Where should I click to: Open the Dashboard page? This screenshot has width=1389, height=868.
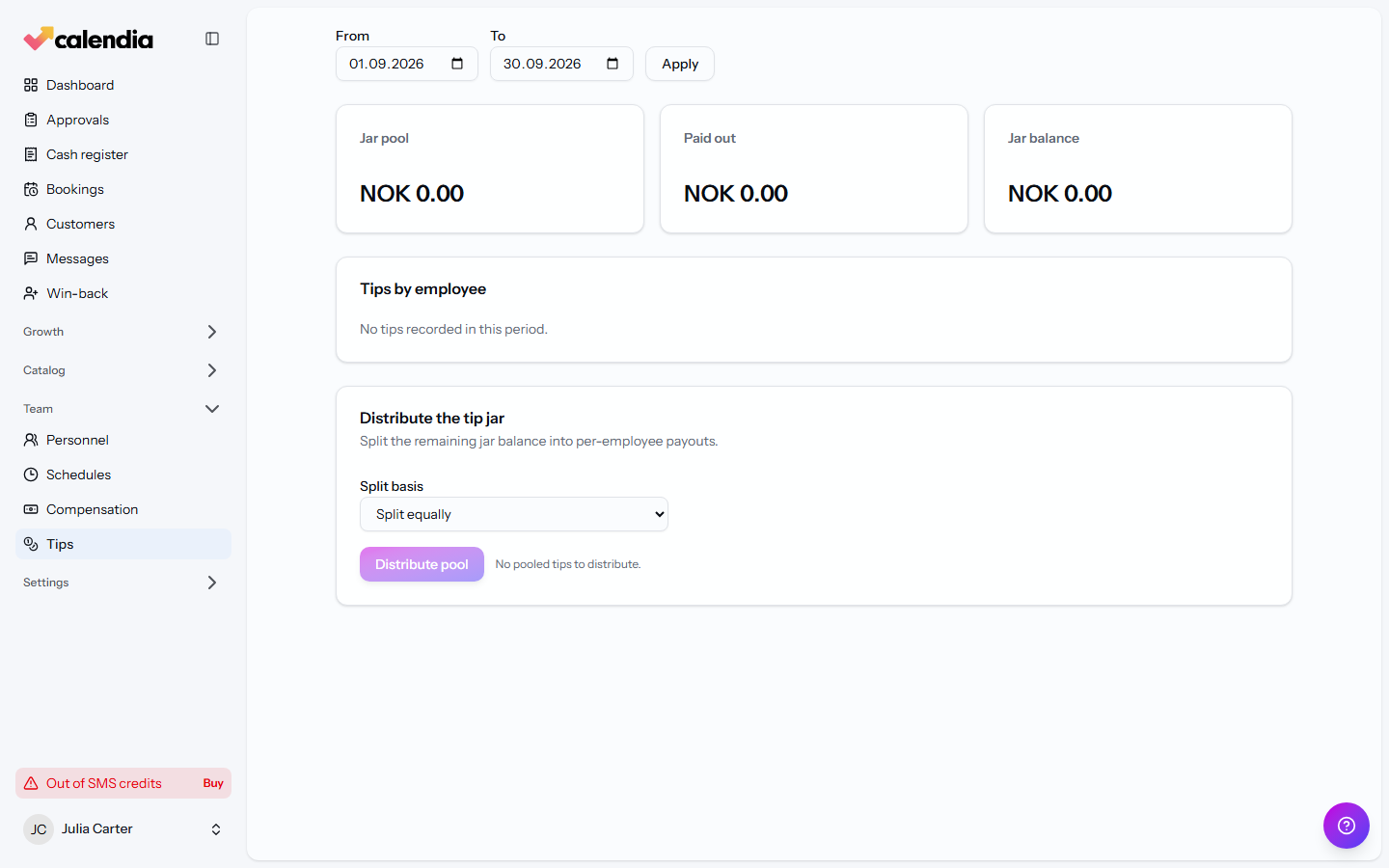point(123,85)
